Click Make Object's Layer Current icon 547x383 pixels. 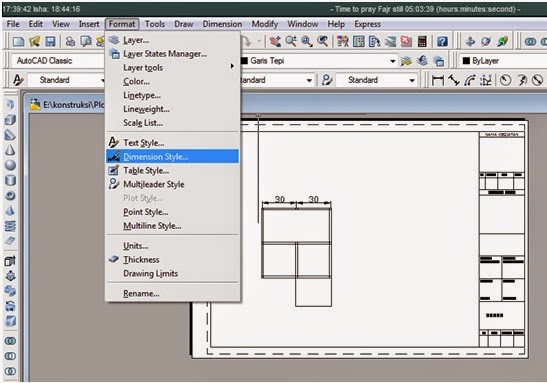(406, 61)
